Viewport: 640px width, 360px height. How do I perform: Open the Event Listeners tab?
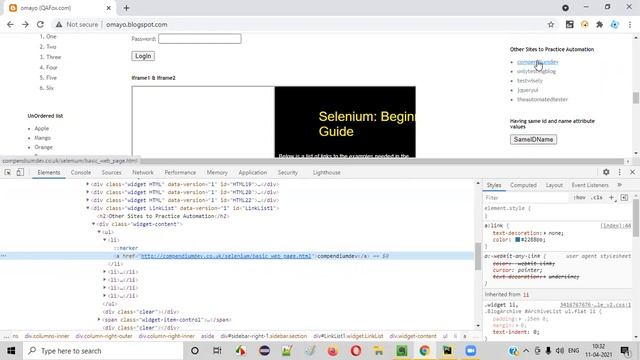pos(590,185)
